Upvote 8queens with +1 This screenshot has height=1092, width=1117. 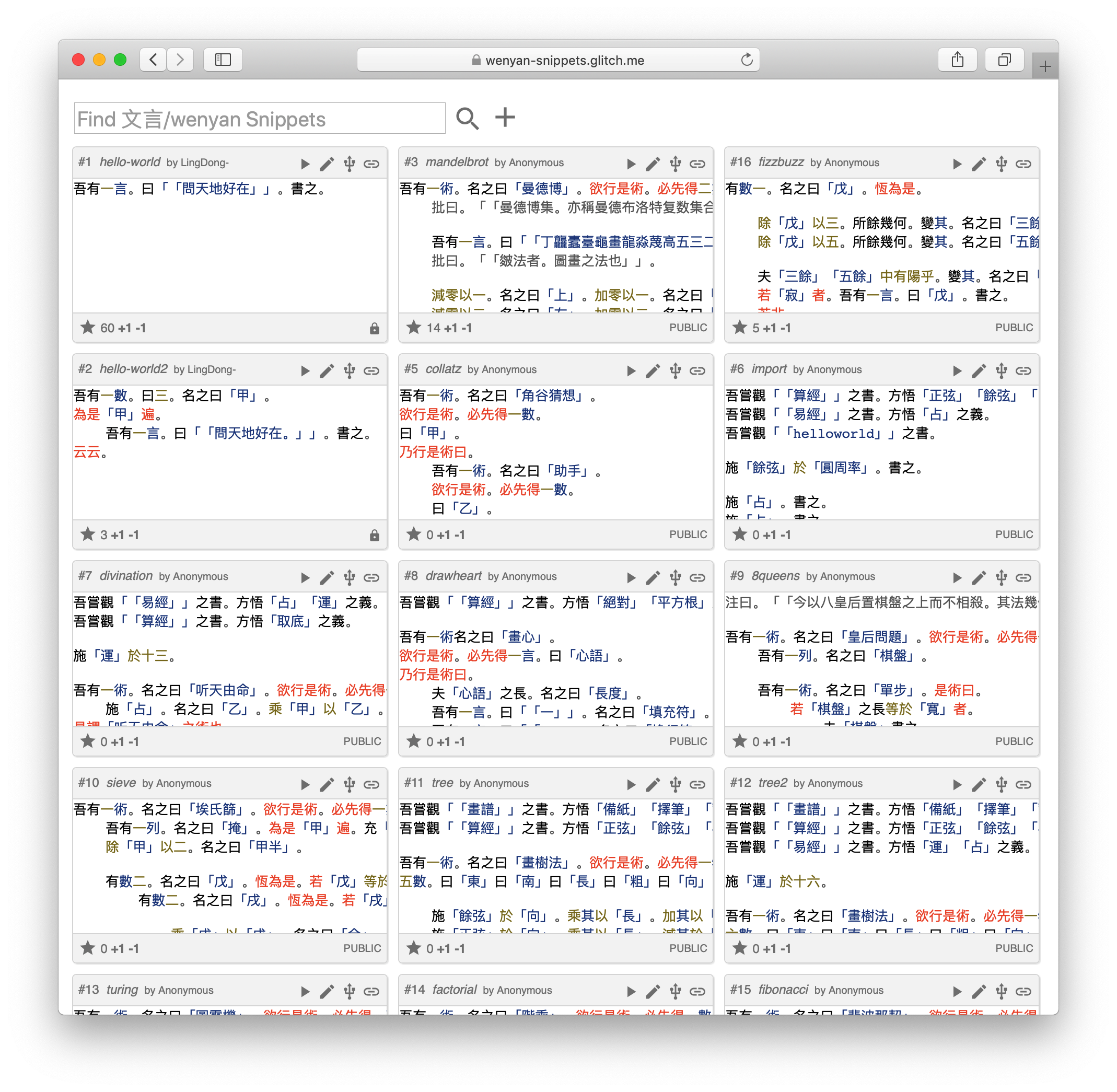pyautogui.click(x=770, y=742)
